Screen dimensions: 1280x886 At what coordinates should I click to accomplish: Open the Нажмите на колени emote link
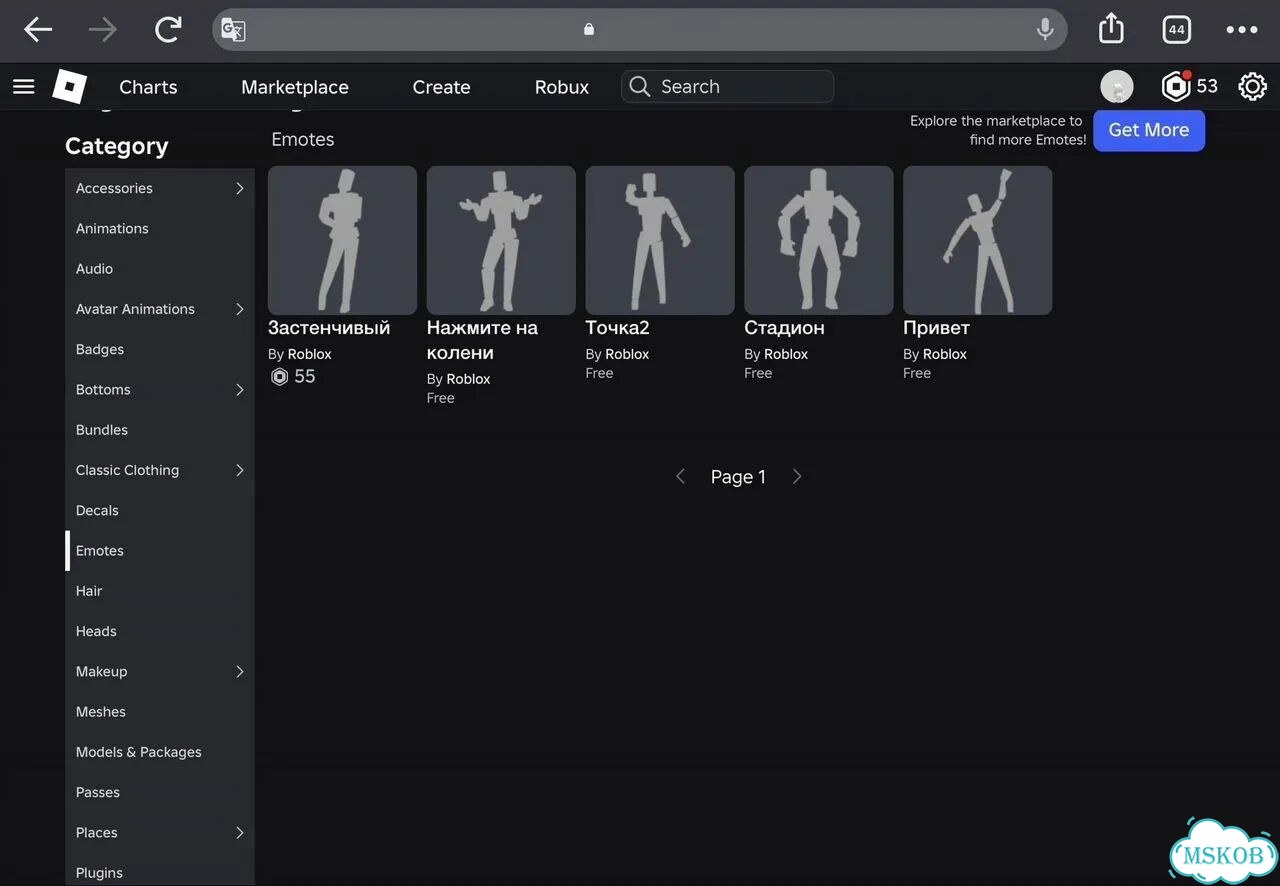coord(482,340)
